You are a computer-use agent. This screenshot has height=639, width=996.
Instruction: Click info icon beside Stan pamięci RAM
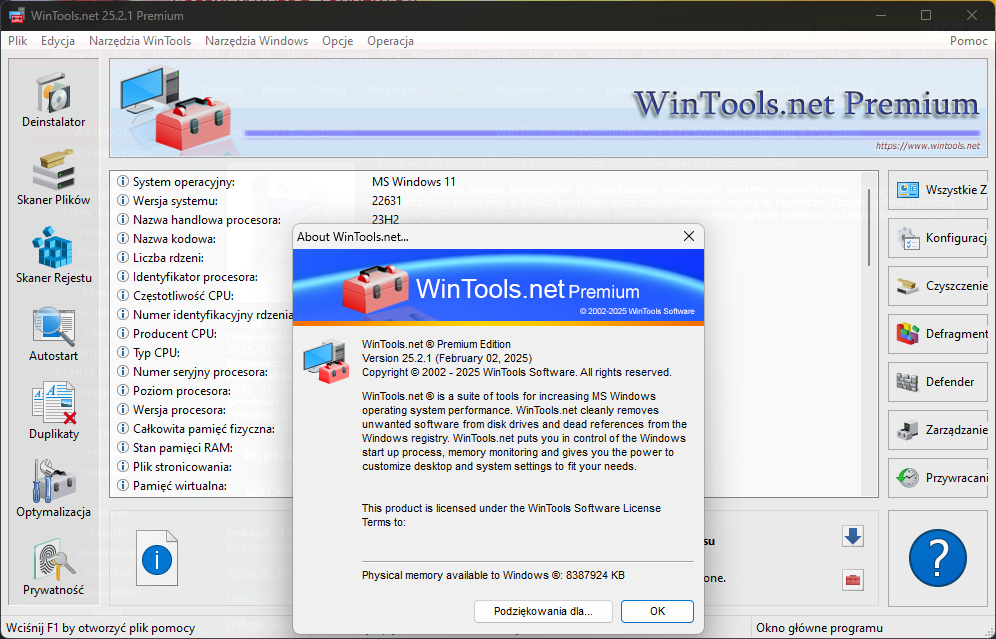[123, 447]
